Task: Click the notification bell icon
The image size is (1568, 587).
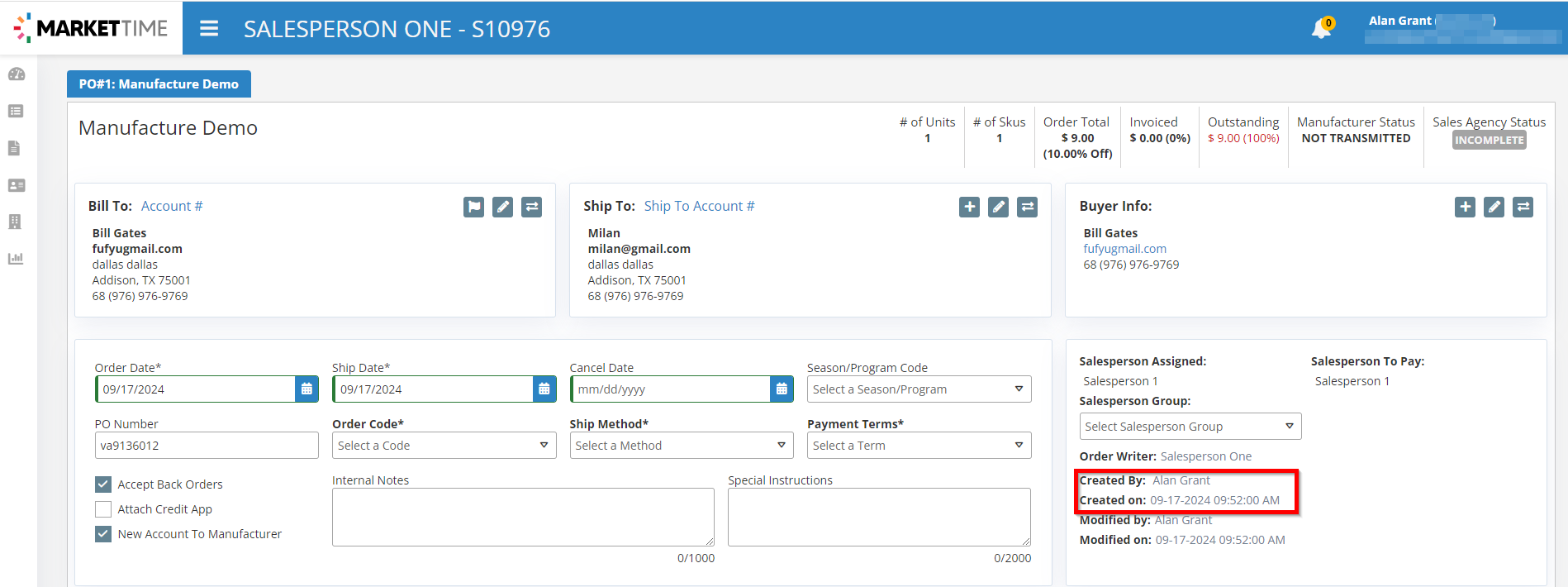Action: coord(1320,29)
